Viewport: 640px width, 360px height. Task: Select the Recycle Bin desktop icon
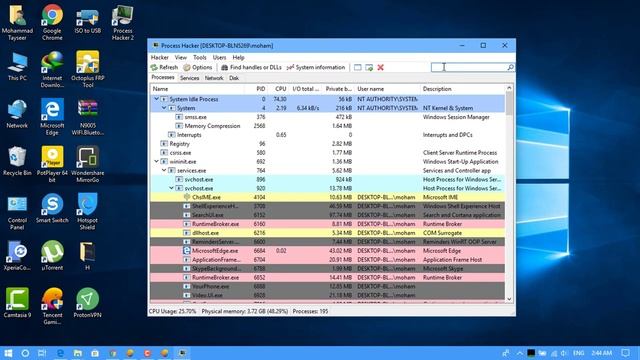(17, 161)
